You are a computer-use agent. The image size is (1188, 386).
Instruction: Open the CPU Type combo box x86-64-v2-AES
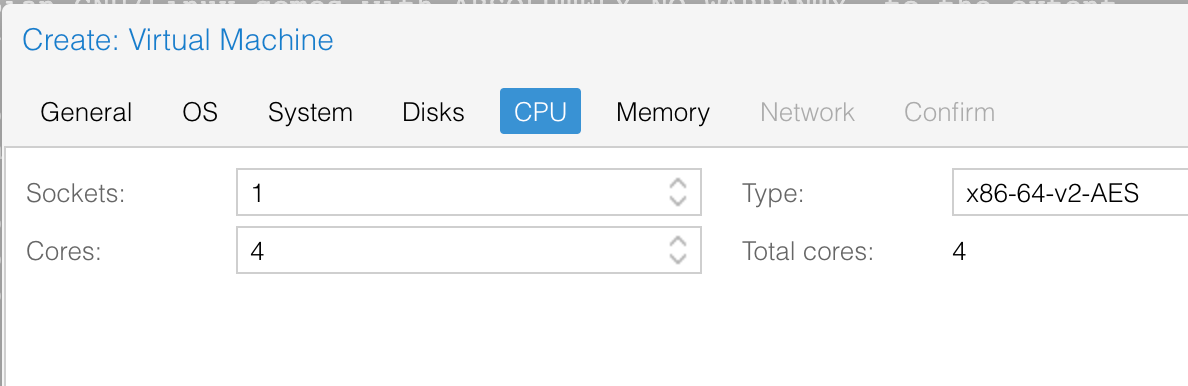1070,193
